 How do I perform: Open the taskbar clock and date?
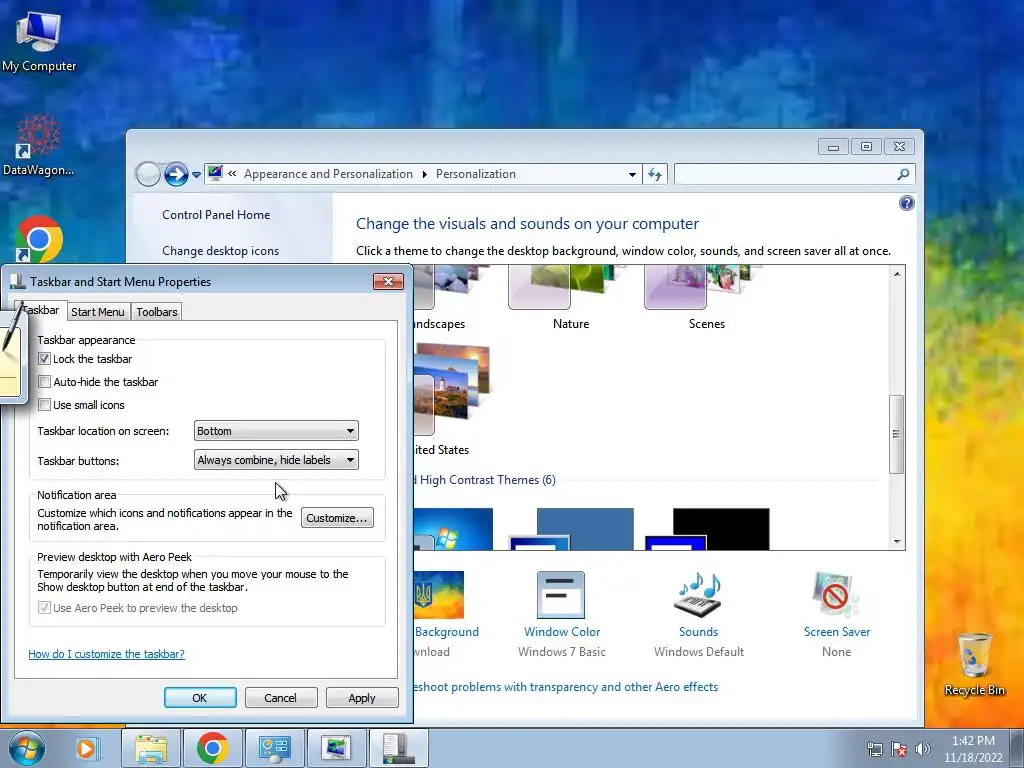click(x=973, y=749)
